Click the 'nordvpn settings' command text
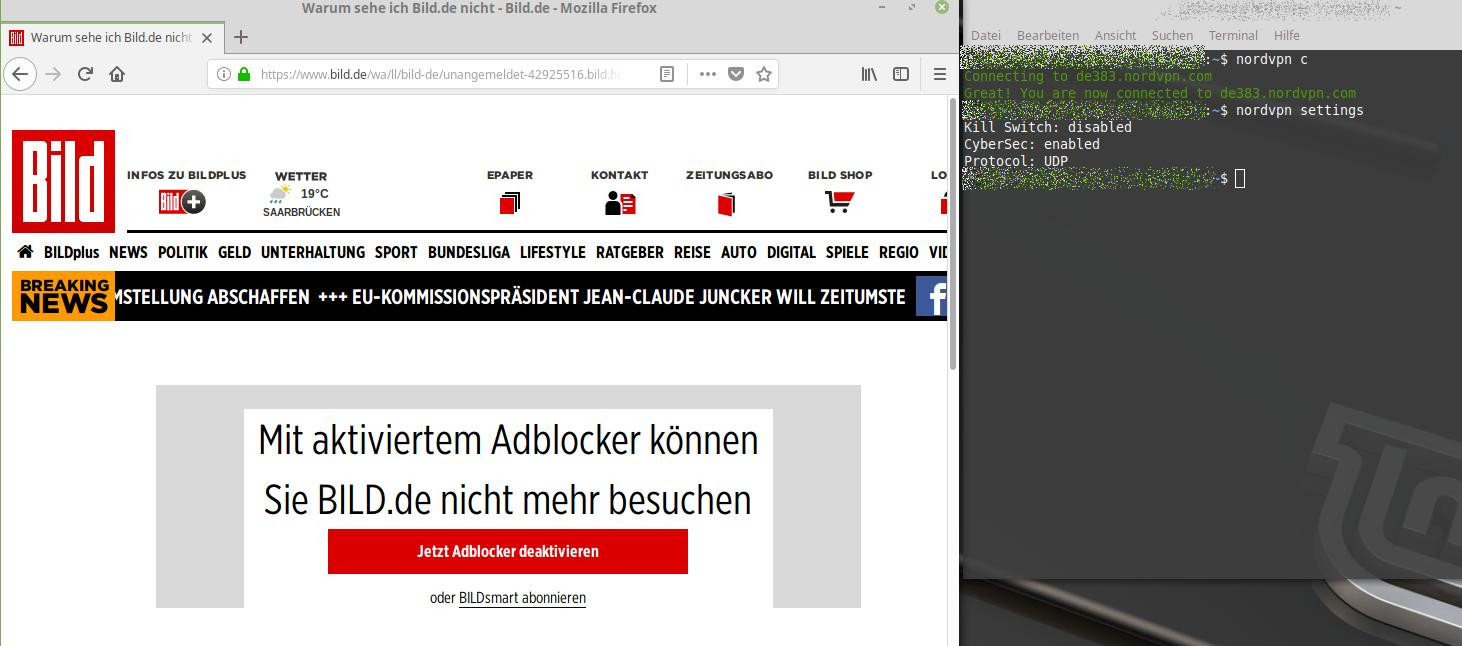Screen dimensions: 1462x646 click(1299, 110)
